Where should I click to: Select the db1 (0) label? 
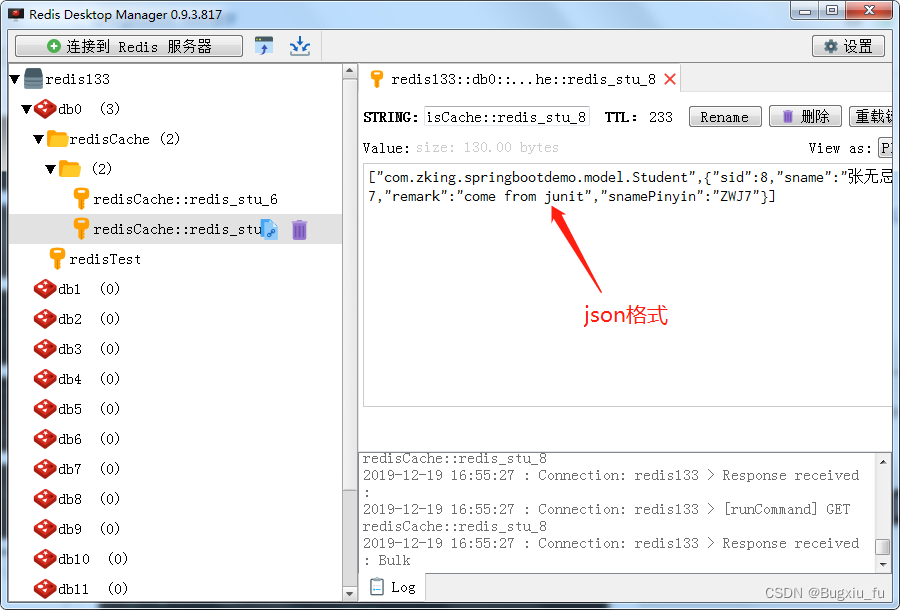point(89,289)
